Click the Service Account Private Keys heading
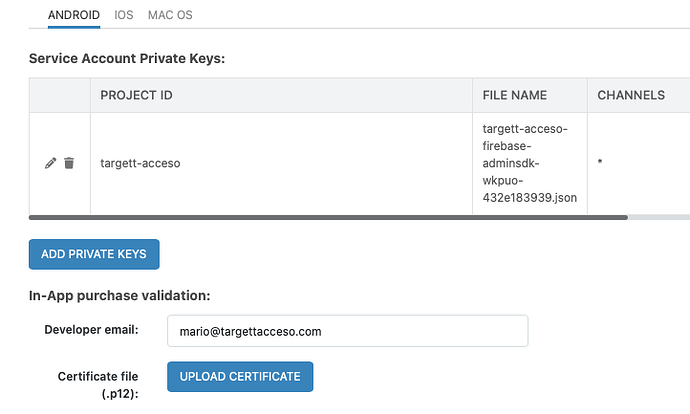This screenshot has height=414, width=690. [x=127, y=58]
